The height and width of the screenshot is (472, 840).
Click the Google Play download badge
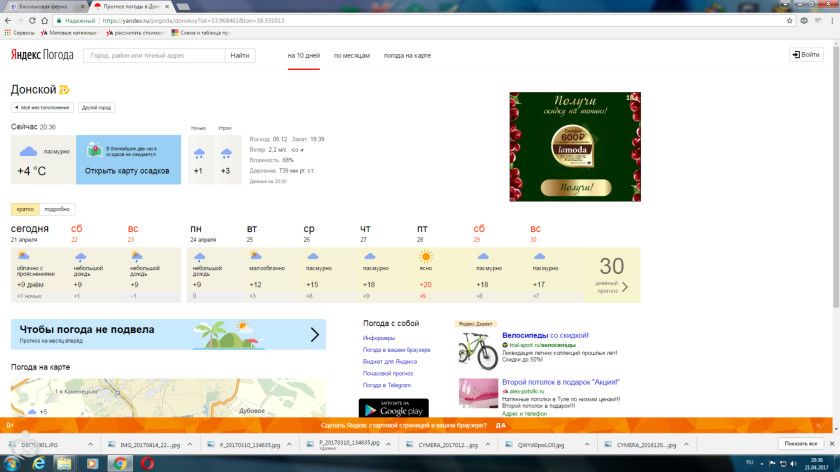click(393, 408)
